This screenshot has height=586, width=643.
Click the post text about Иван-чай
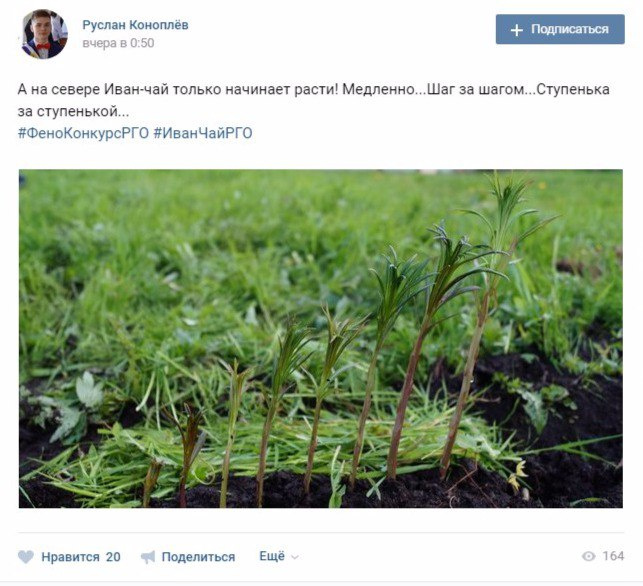(314, 100)
